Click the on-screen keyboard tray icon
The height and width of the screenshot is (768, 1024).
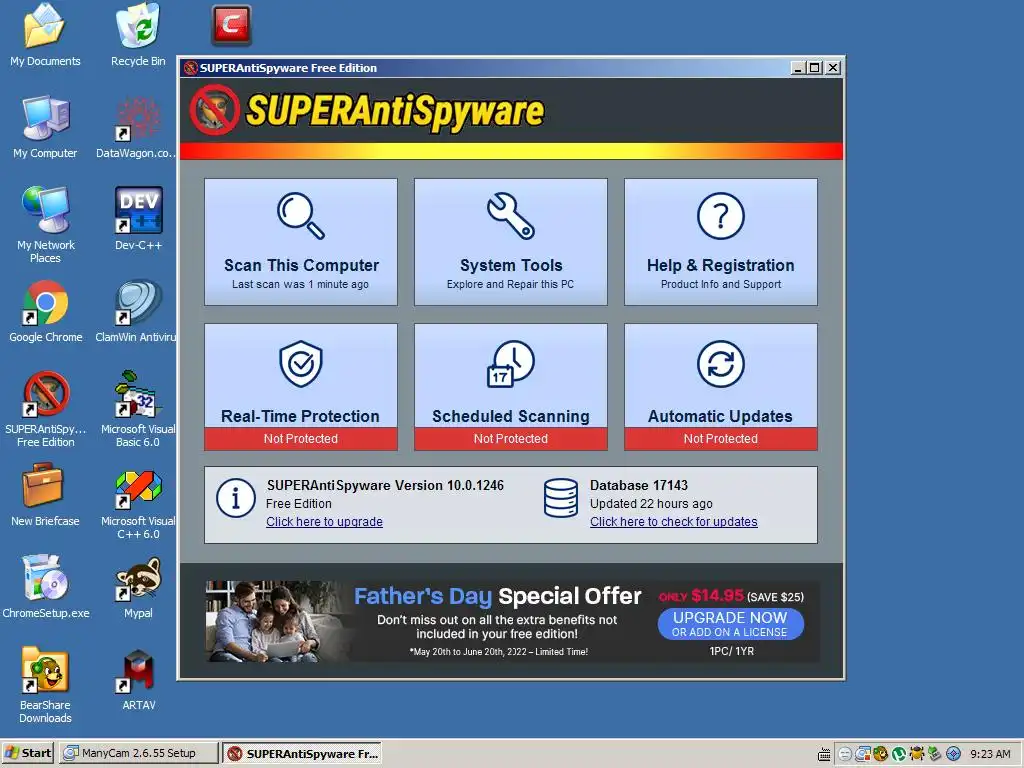point(824,754)
